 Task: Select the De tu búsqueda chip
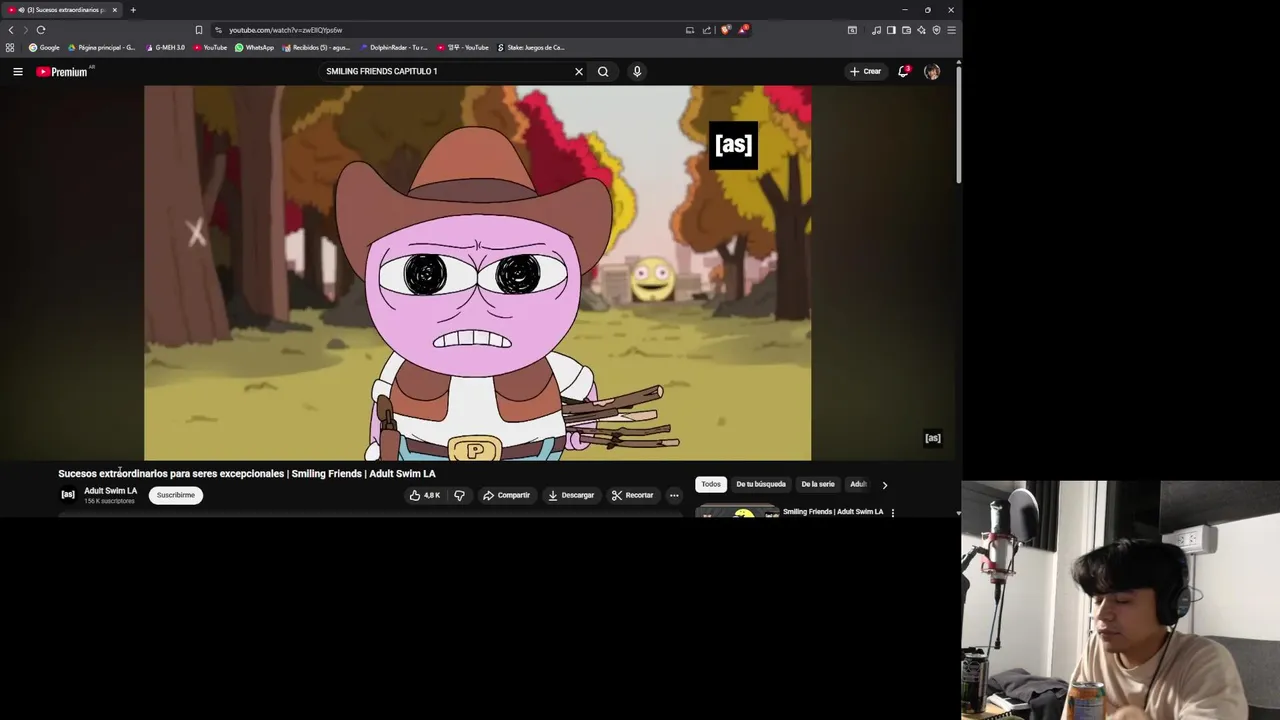tap(761, 484)
